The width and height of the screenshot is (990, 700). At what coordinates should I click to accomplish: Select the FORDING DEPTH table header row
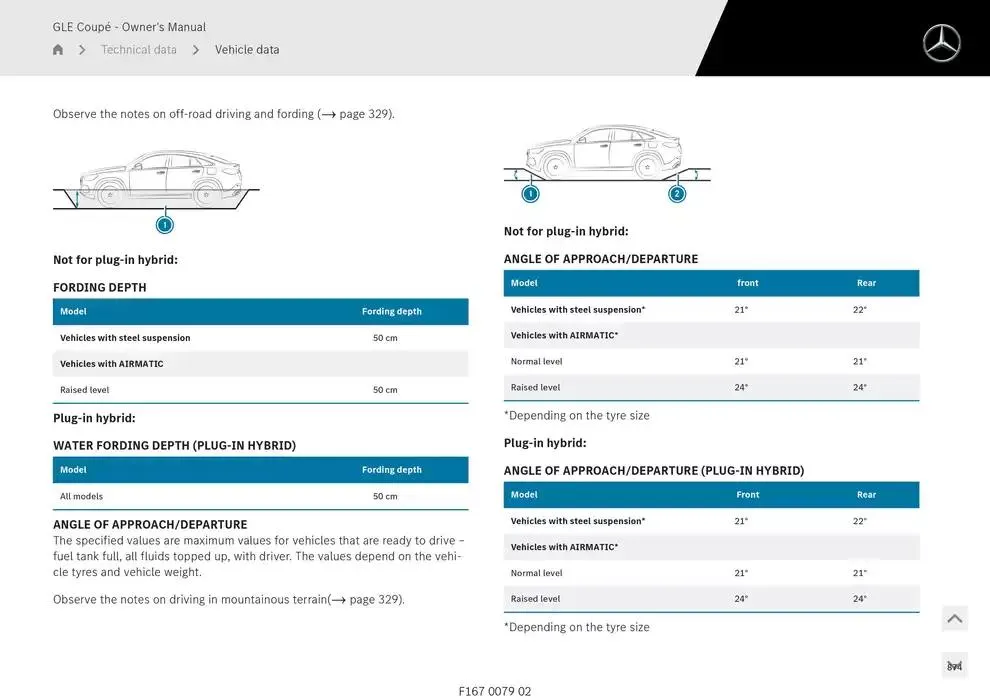coord(260,311)
